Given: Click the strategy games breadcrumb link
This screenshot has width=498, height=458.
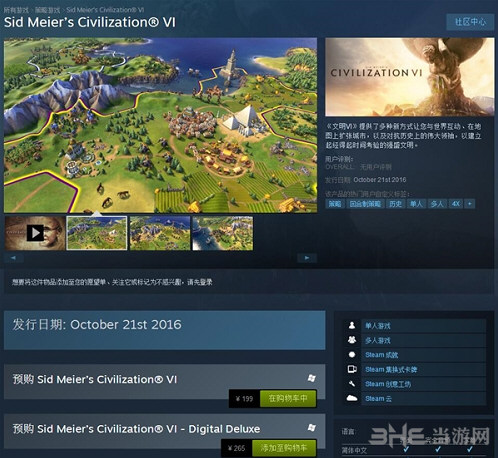Looking at the screenshot, I should [x=48, y=10].
